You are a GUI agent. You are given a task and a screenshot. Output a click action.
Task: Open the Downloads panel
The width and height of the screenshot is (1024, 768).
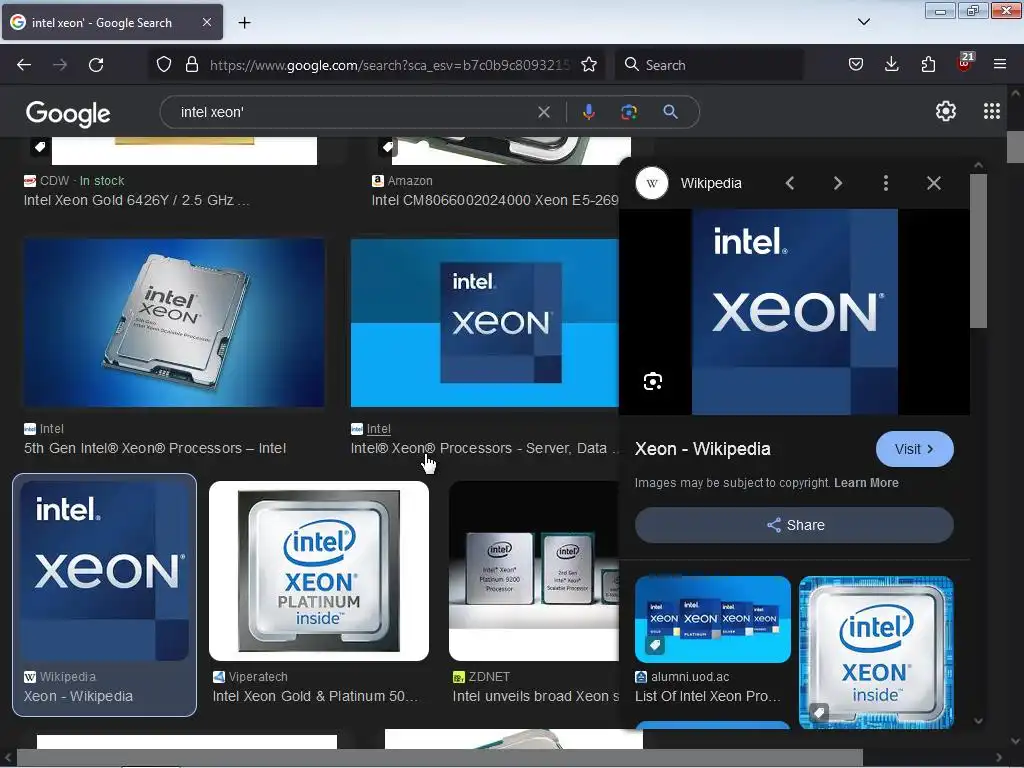(891, 65)
